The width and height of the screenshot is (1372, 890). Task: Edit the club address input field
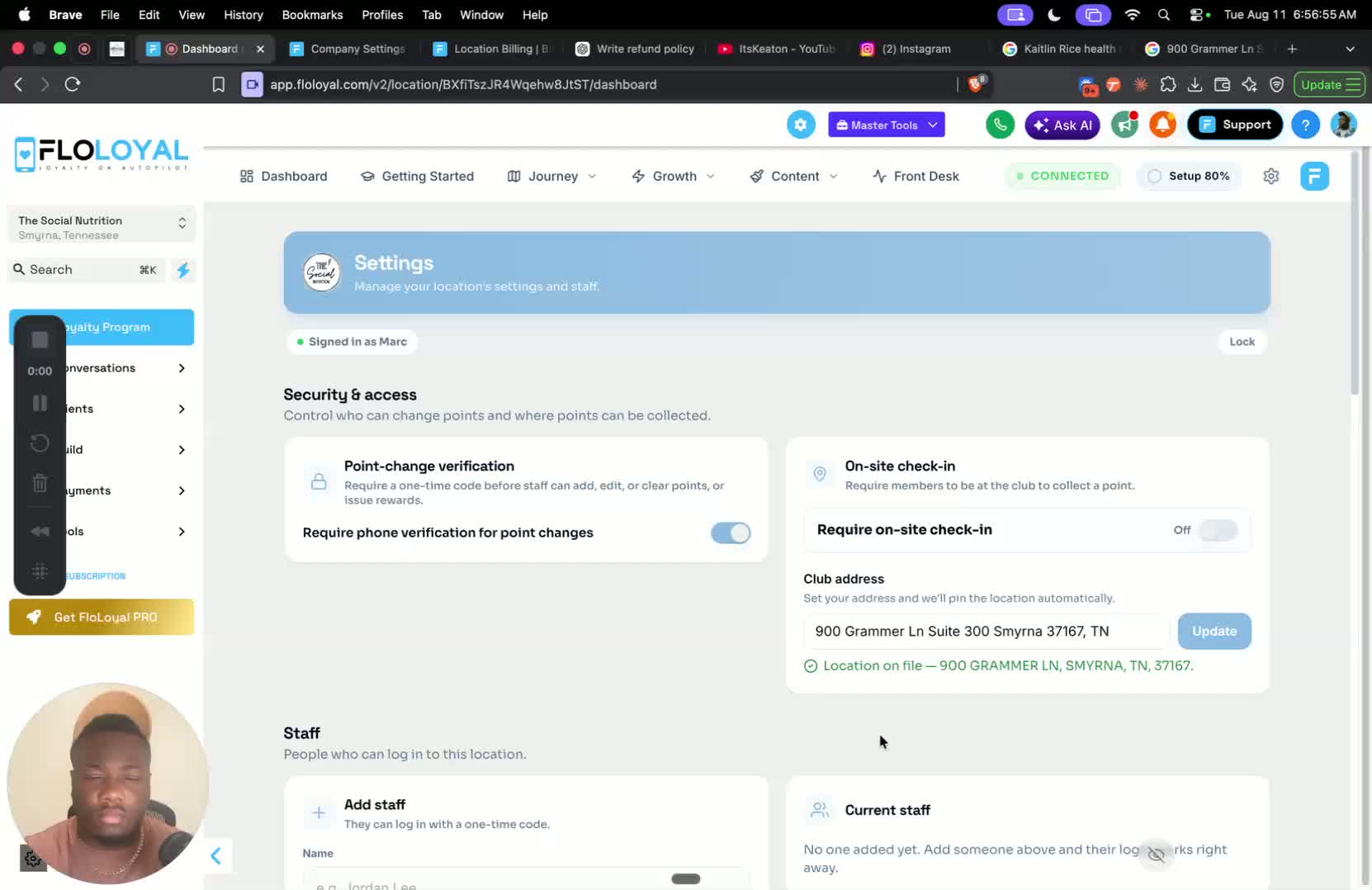pos(986,632)
